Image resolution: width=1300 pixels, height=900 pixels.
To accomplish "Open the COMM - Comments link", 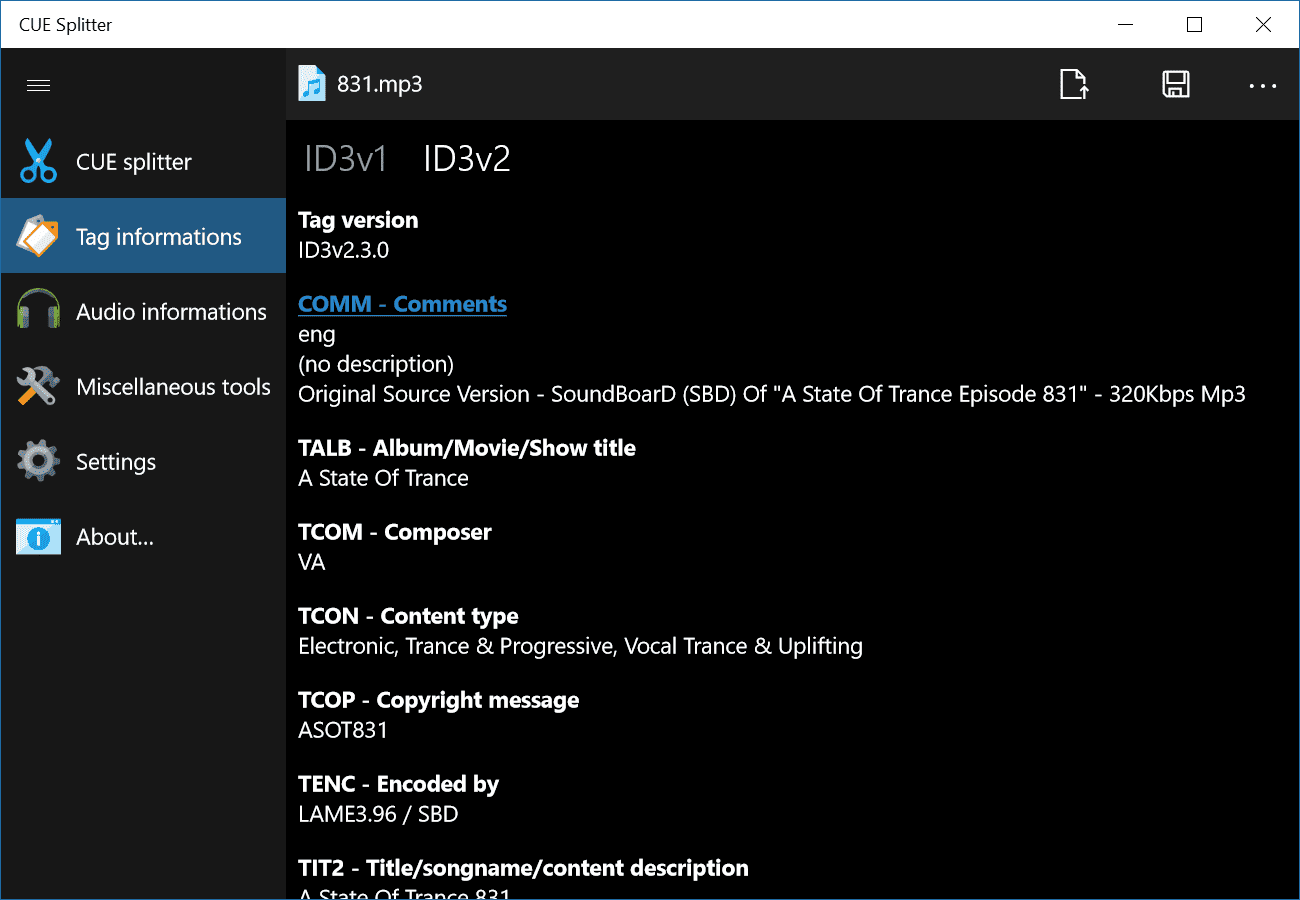I will pos(402,304).
